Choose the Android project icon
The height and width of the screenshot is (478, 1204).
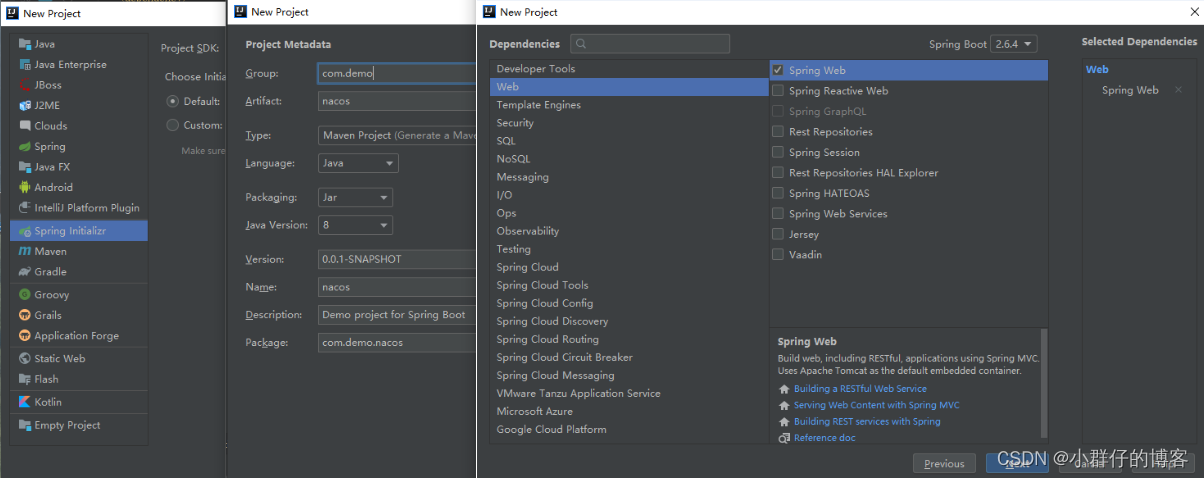(x=25, y=187)
